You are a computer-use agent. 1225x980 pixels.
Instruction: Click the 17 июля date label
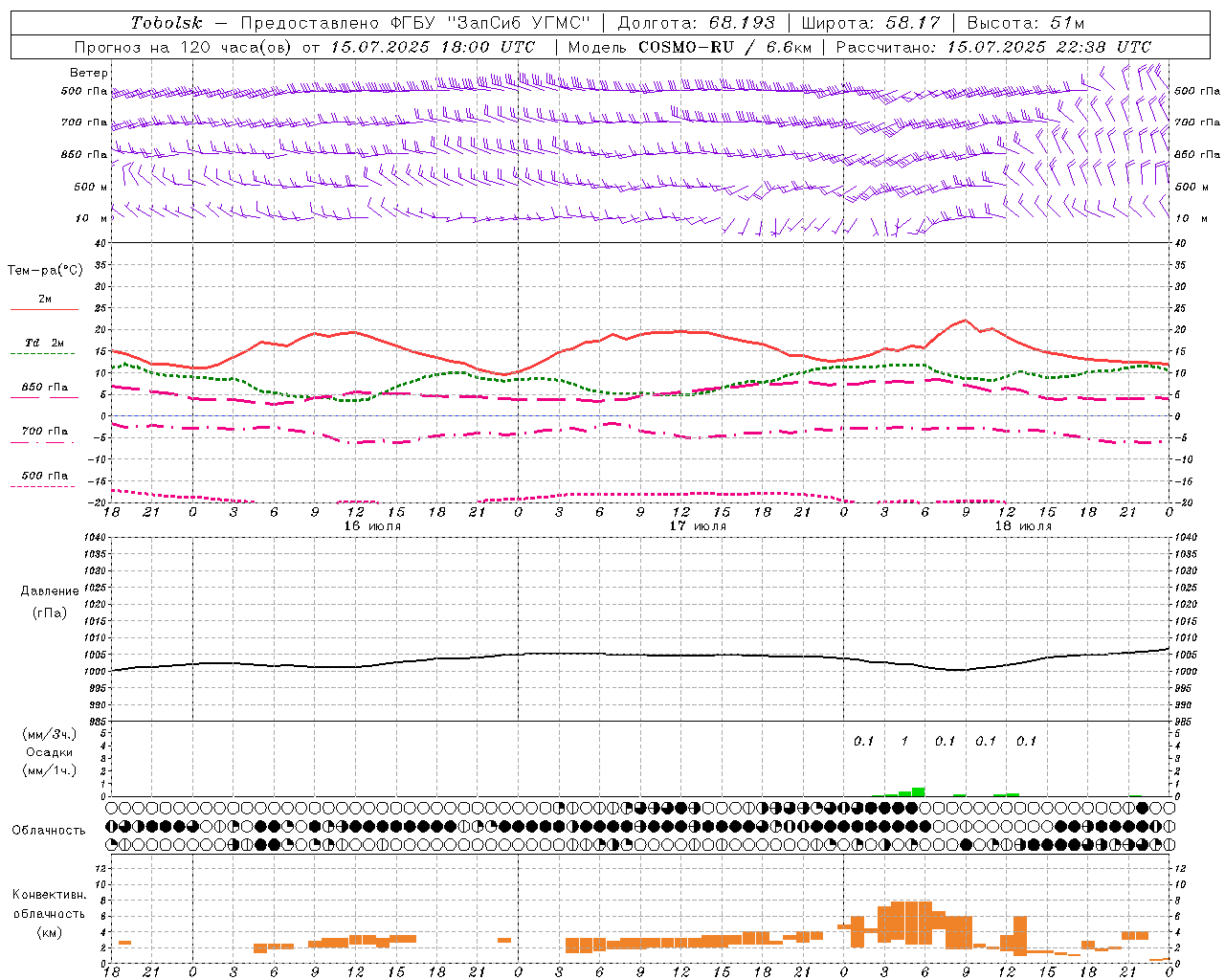[x=698, y=526]
